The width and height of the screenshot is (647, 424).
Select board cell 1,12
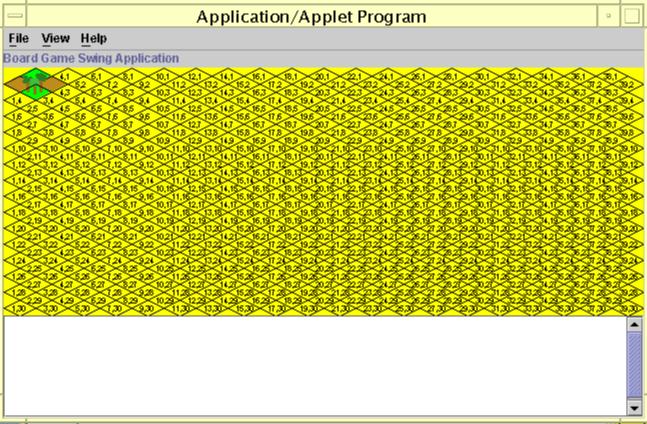pyautogui.click(x=19, y=164)
